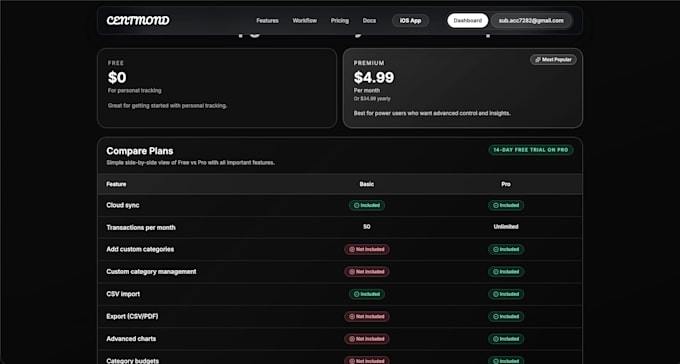Click the Custom category management feature label
The image size is (680, 364).
pyautogui.click(x=151, y=272)
